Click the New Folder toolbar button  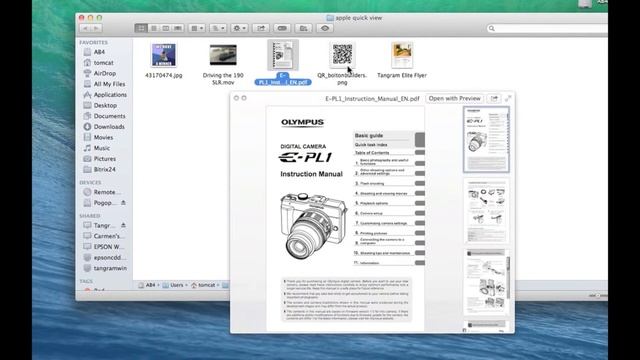303,28
